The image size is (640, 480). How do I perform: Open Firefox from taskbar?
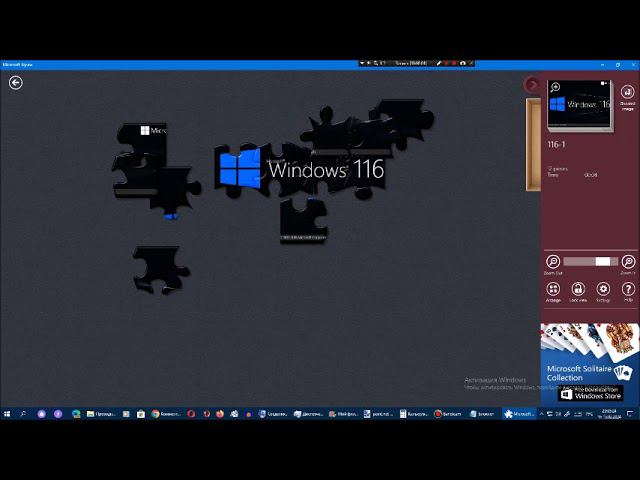coord(220,414)
